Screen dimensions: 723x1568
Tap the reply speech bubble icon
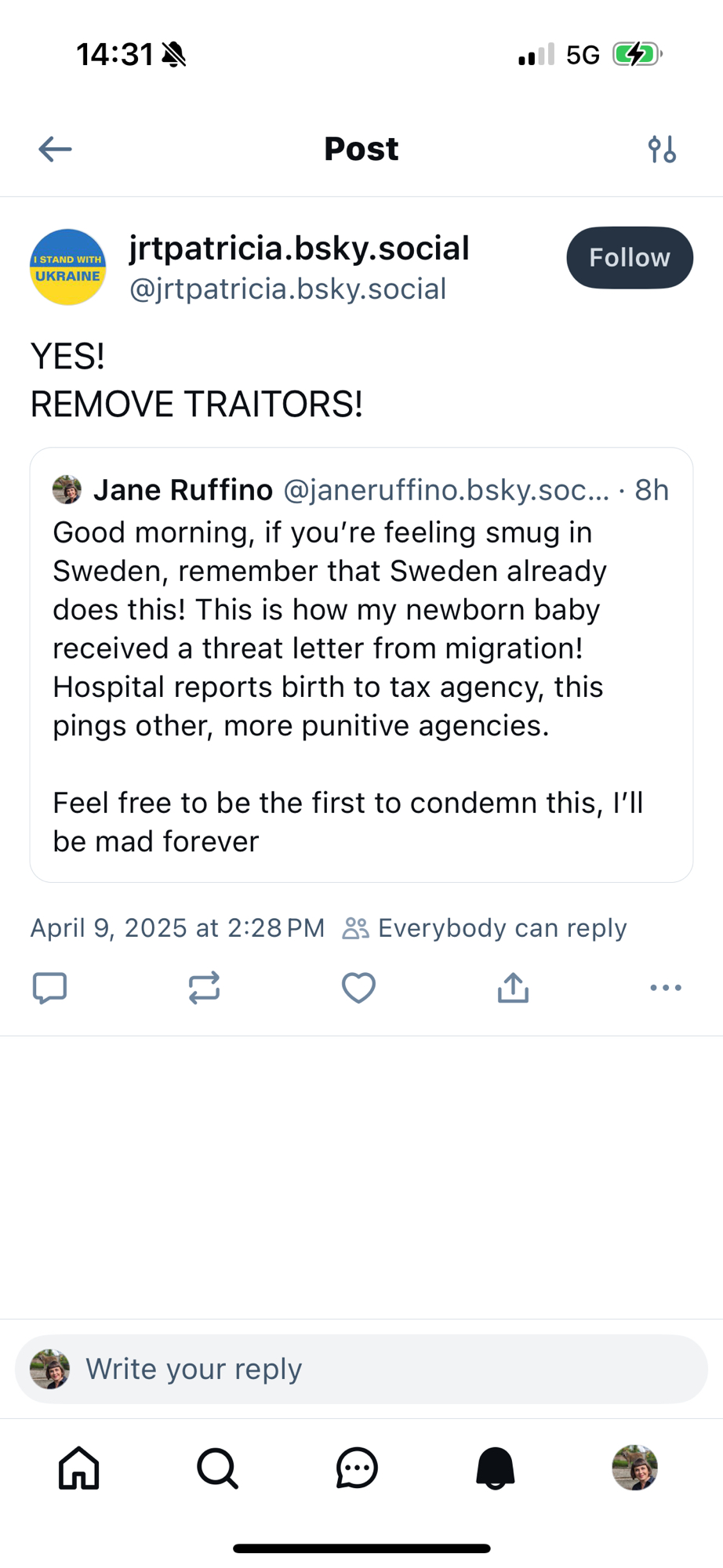point(49,988)
